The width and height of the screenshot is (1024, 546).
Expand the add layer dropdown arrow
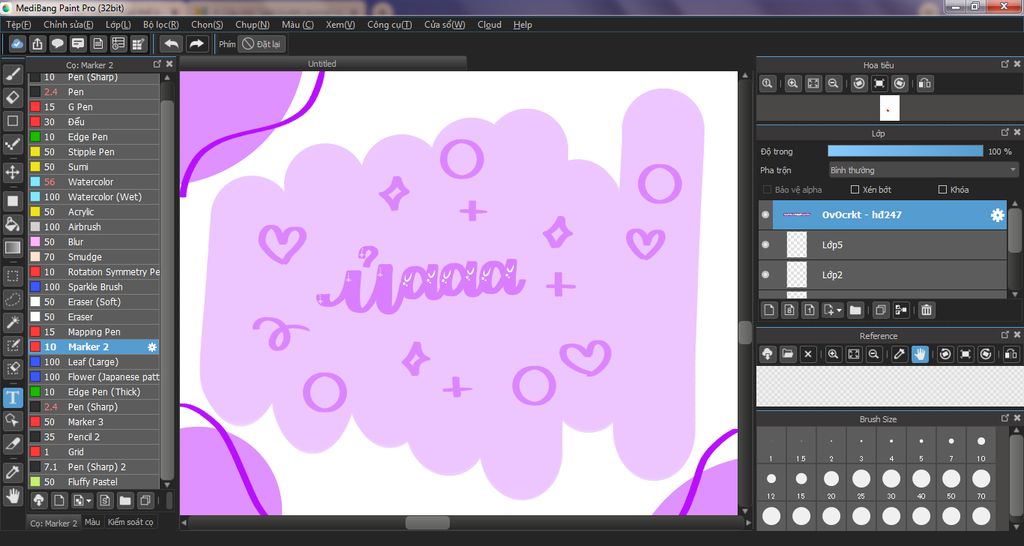click(x=839, y=311)
